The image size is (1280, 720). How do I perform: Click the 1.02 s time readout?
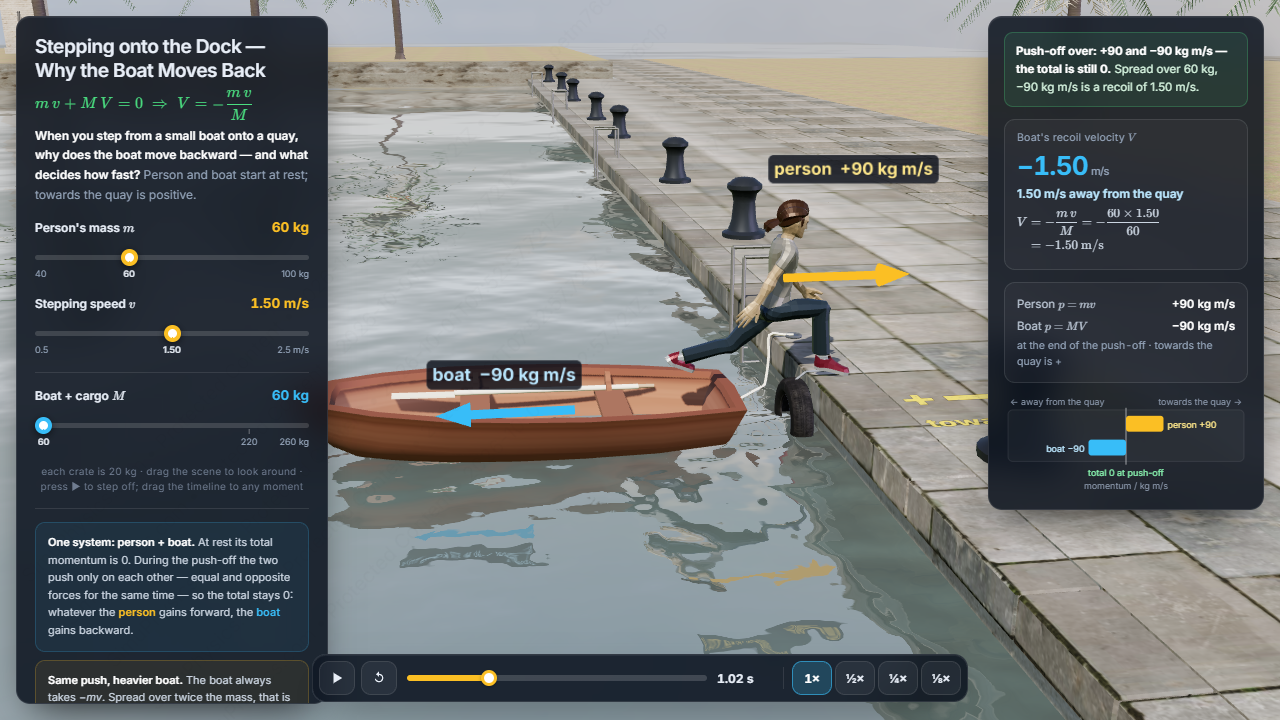[735, 679]
